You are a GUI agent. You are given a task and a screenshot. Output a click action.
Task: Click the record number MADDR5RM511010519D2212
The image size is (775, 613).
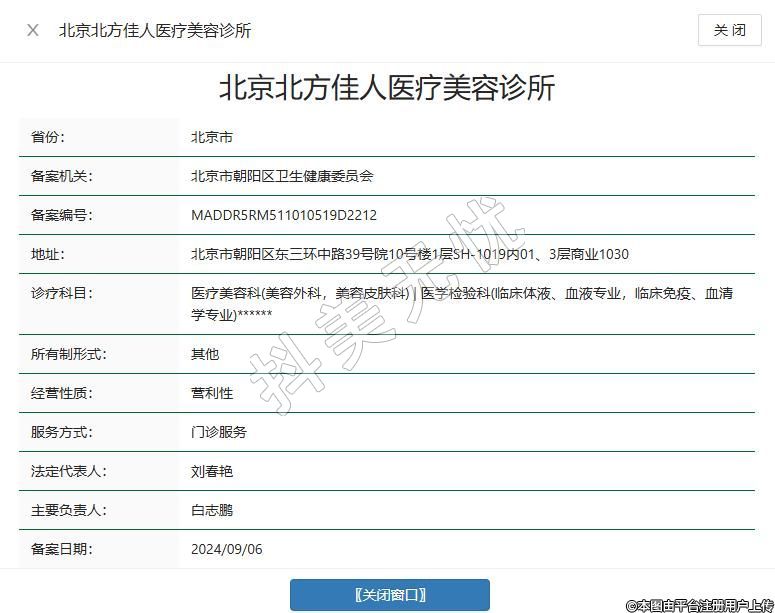tap(284, 215)
